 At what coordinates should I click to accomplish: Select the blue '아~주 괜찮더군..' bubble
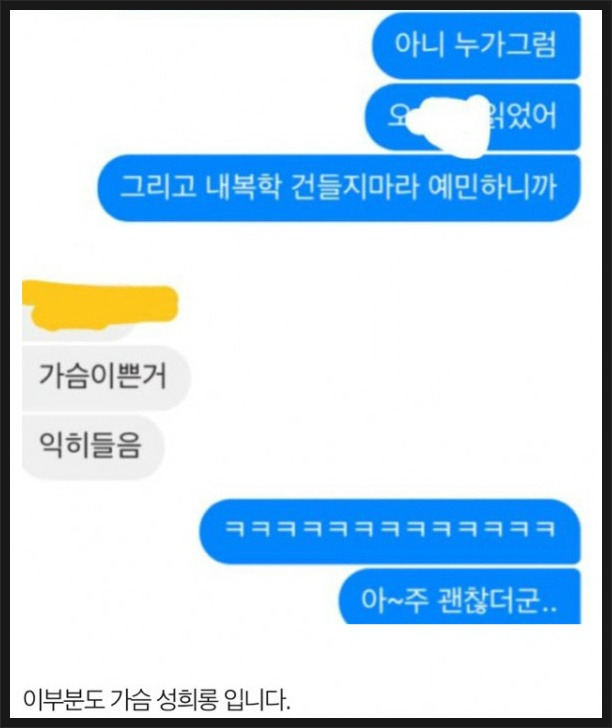(x=460, y=597)
